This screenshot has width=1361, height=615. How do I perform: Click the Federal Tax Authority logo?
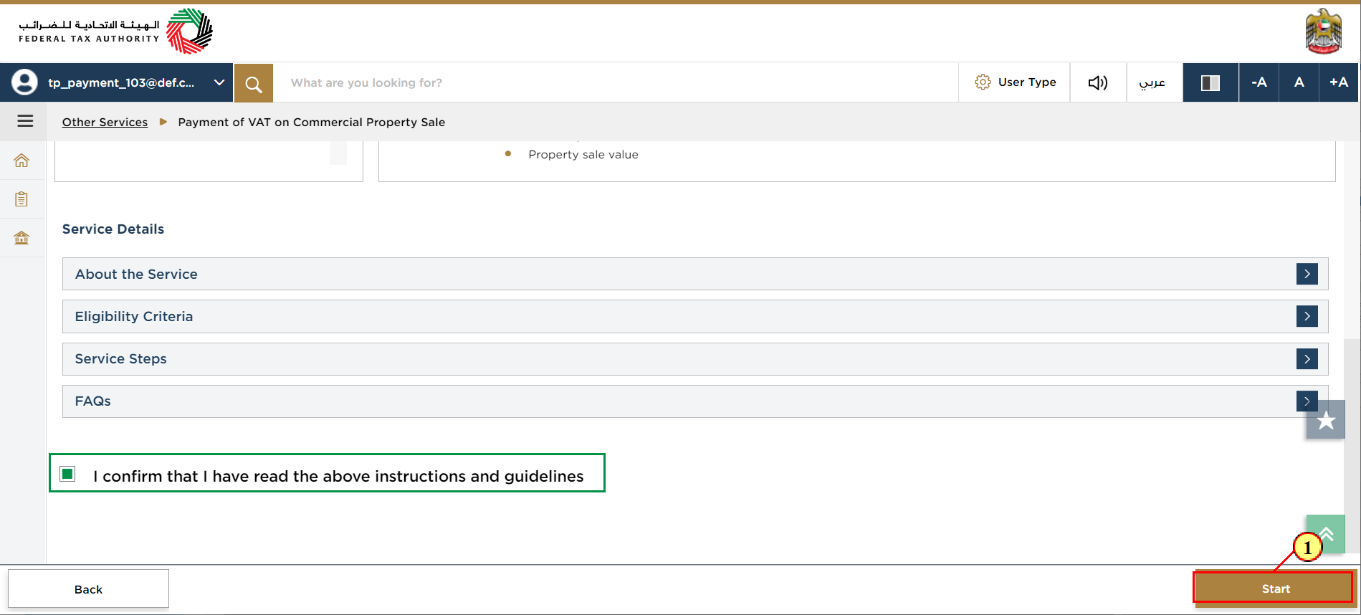115,31
